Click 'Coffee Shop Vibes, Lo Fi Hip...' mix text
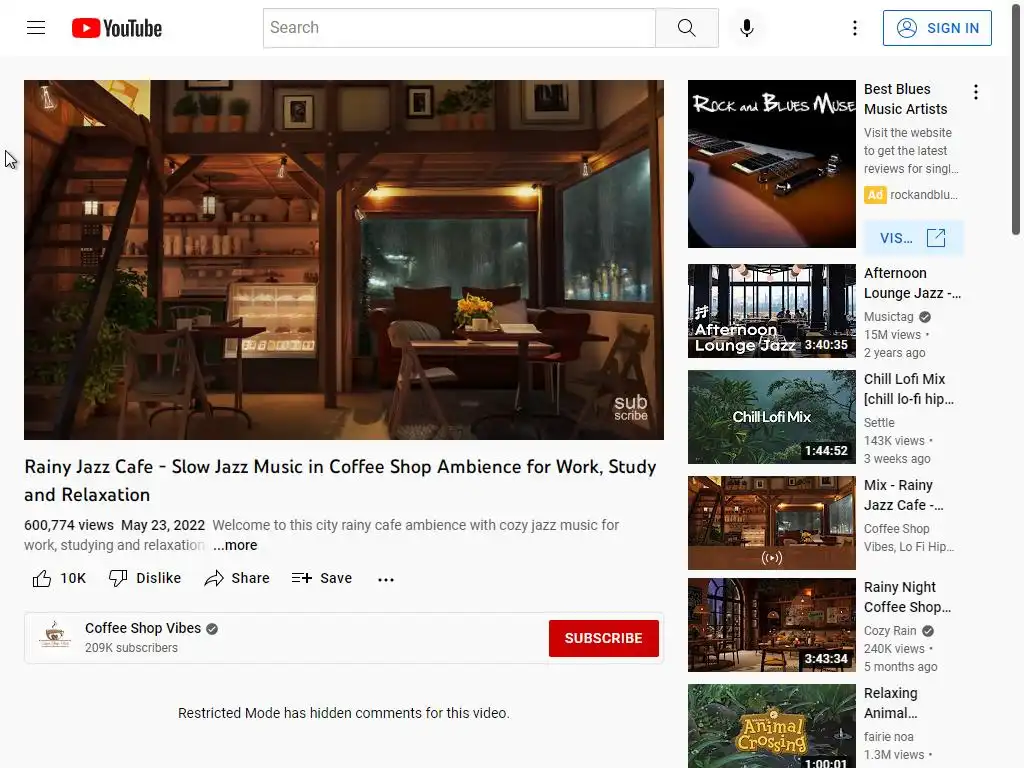 tap(908, 537)
